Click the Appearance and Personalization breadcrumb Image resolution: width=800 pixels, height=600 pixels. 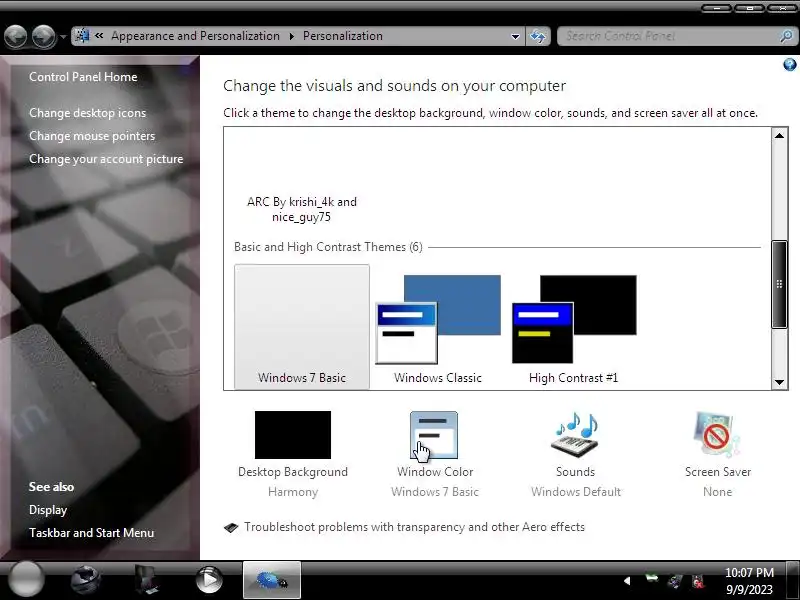195,36
